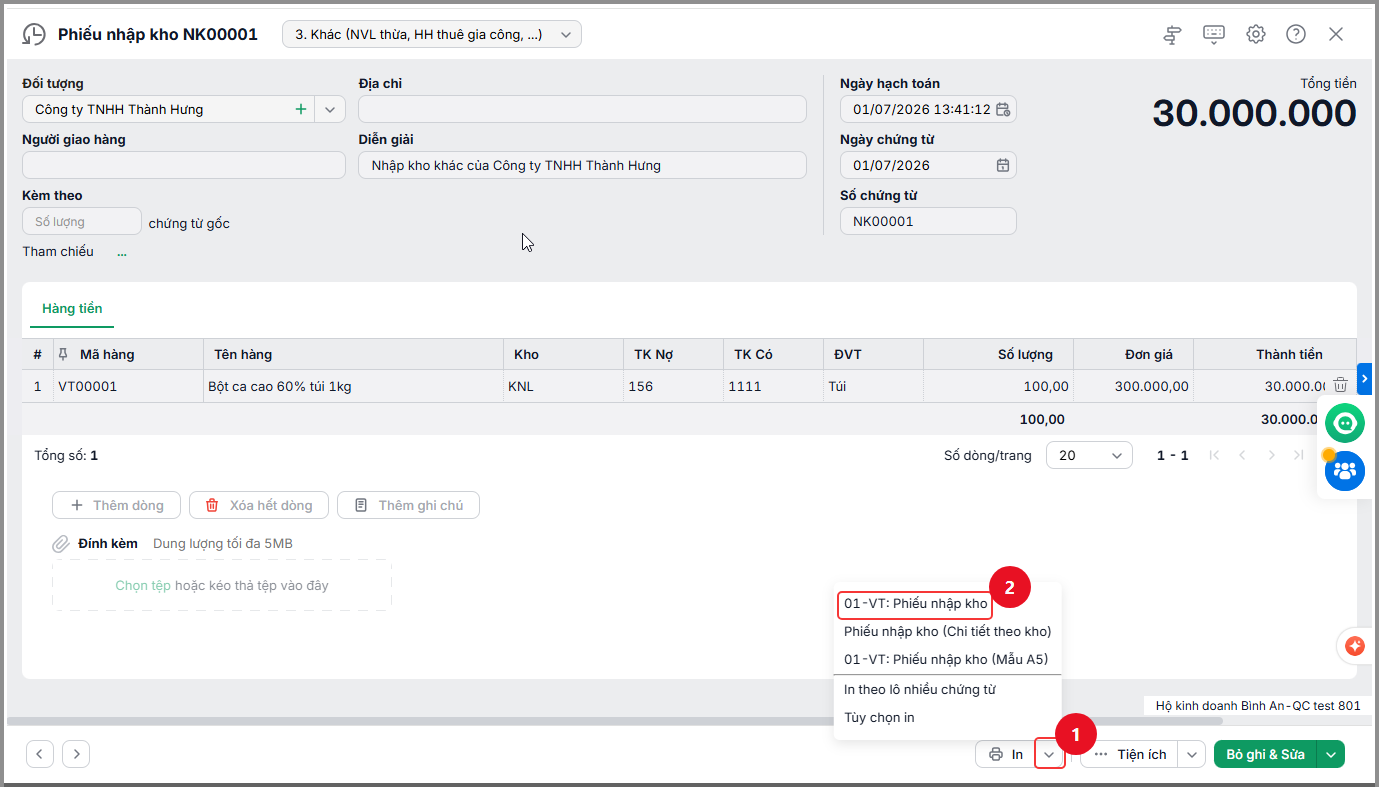Select 01-VT: Phiếu nhập kho print template
This screenshot has width=1379, height=787.
916,603
